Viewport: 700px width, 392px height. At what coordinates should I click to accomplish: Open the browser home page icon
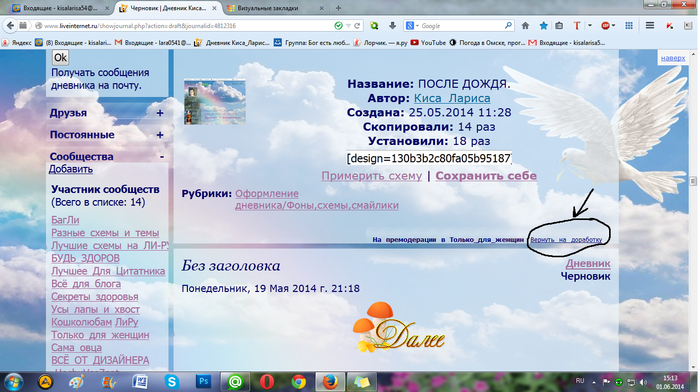[x=525, y=26]
